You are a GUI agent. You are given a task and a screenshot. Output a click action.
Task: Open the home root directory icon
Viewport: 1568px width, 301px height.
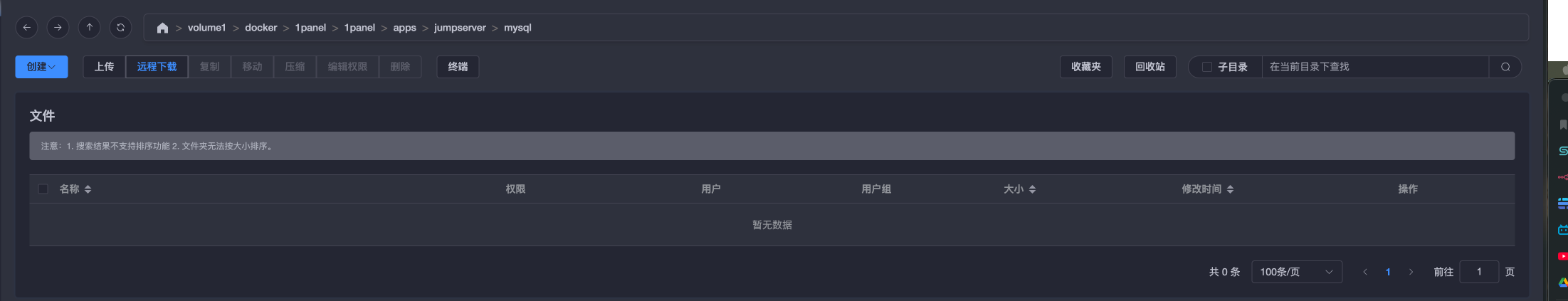[162, 28]
